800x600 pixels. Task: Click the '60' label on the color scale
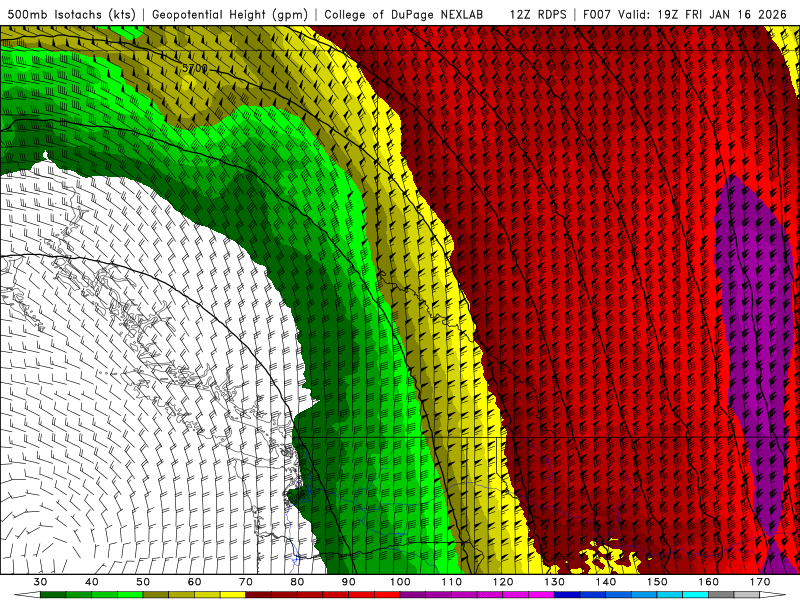coord(194,582)
